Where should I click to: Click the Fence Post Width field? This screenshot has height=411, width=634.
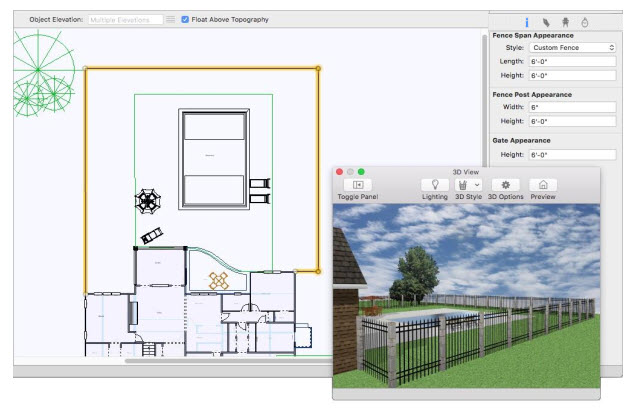point(573,107)
